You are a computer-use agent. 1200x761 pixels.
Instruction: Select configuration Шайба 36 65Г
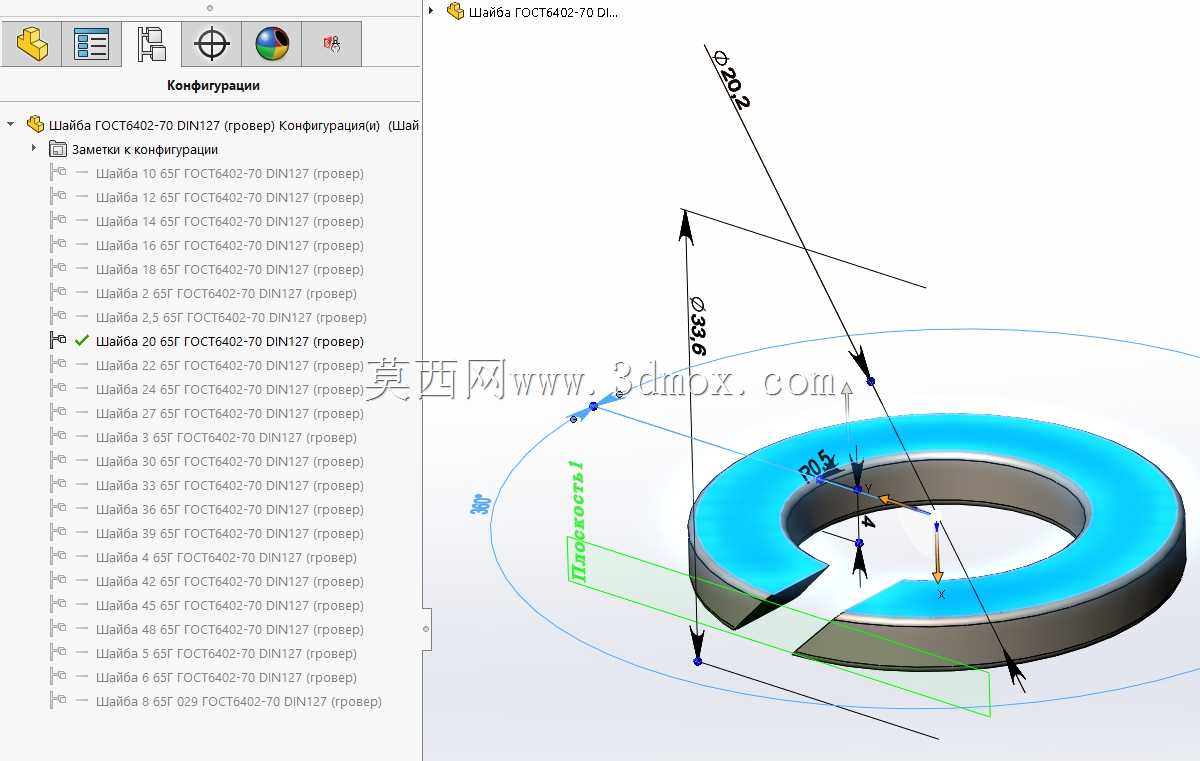[230, 509]
